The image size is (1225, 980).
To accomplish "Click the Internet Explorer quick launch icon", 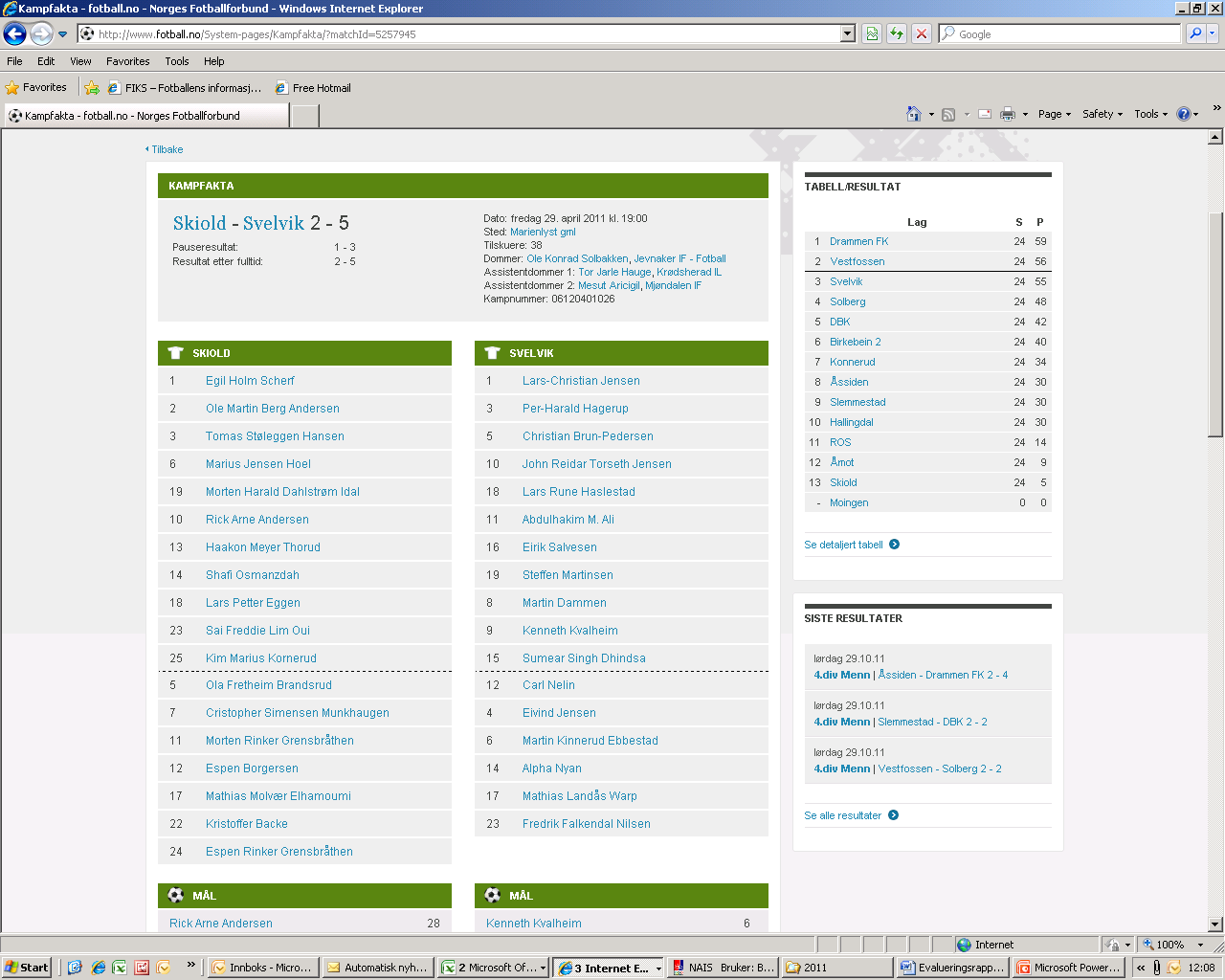I will pyautogui.click(x=98, y=968).
